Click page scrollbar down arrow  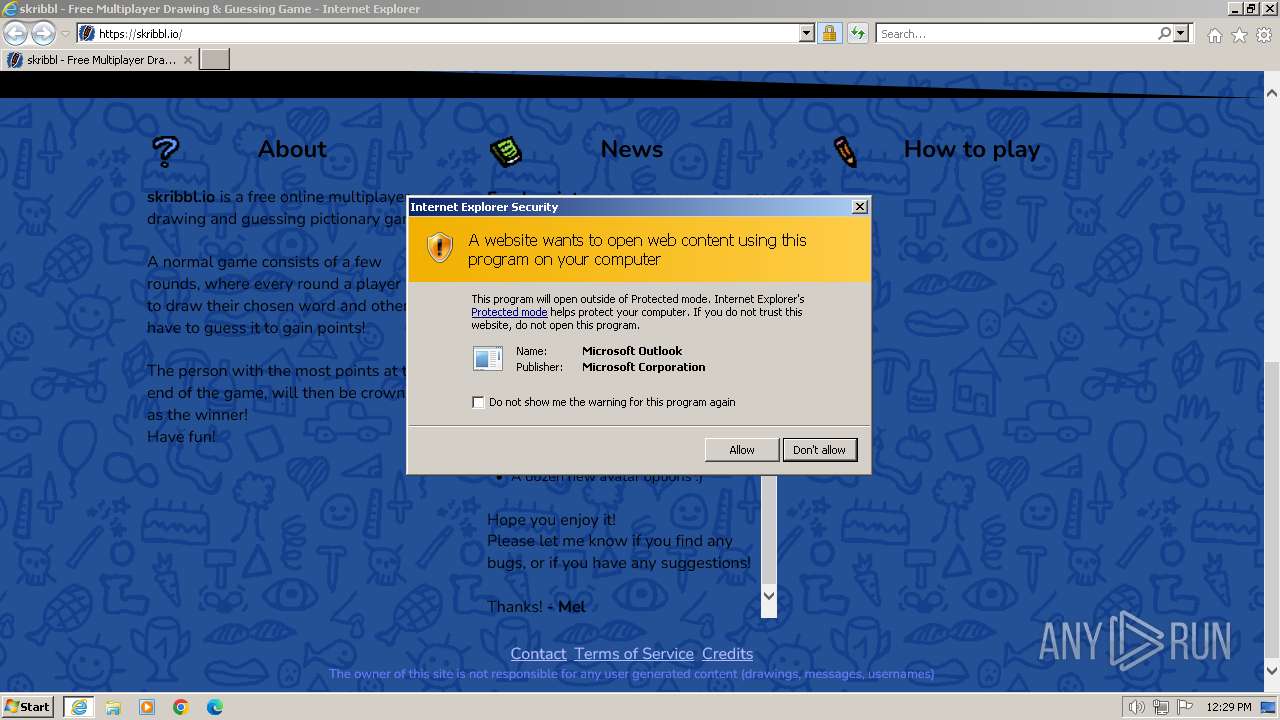1271,671
